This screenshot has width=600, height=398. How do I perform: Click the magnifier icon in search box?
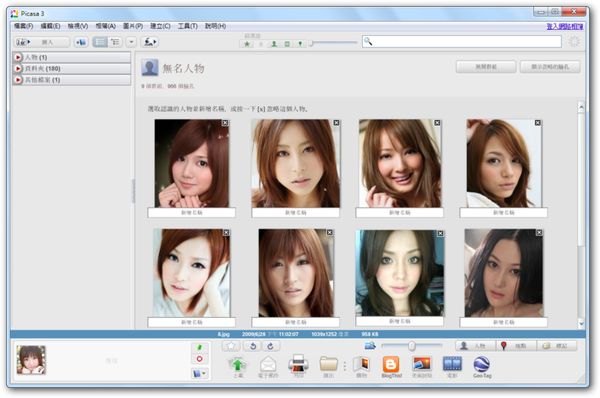click(368, 41)
